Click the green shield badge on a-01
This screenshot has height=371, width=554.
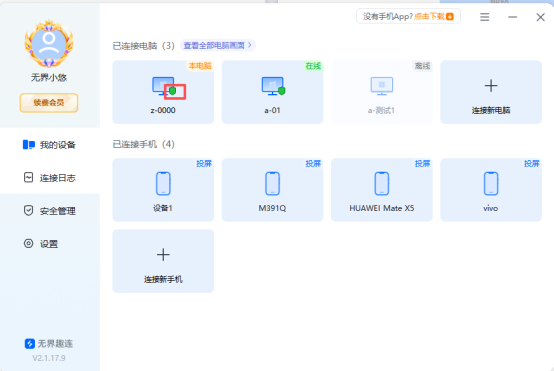coord(282,91)
